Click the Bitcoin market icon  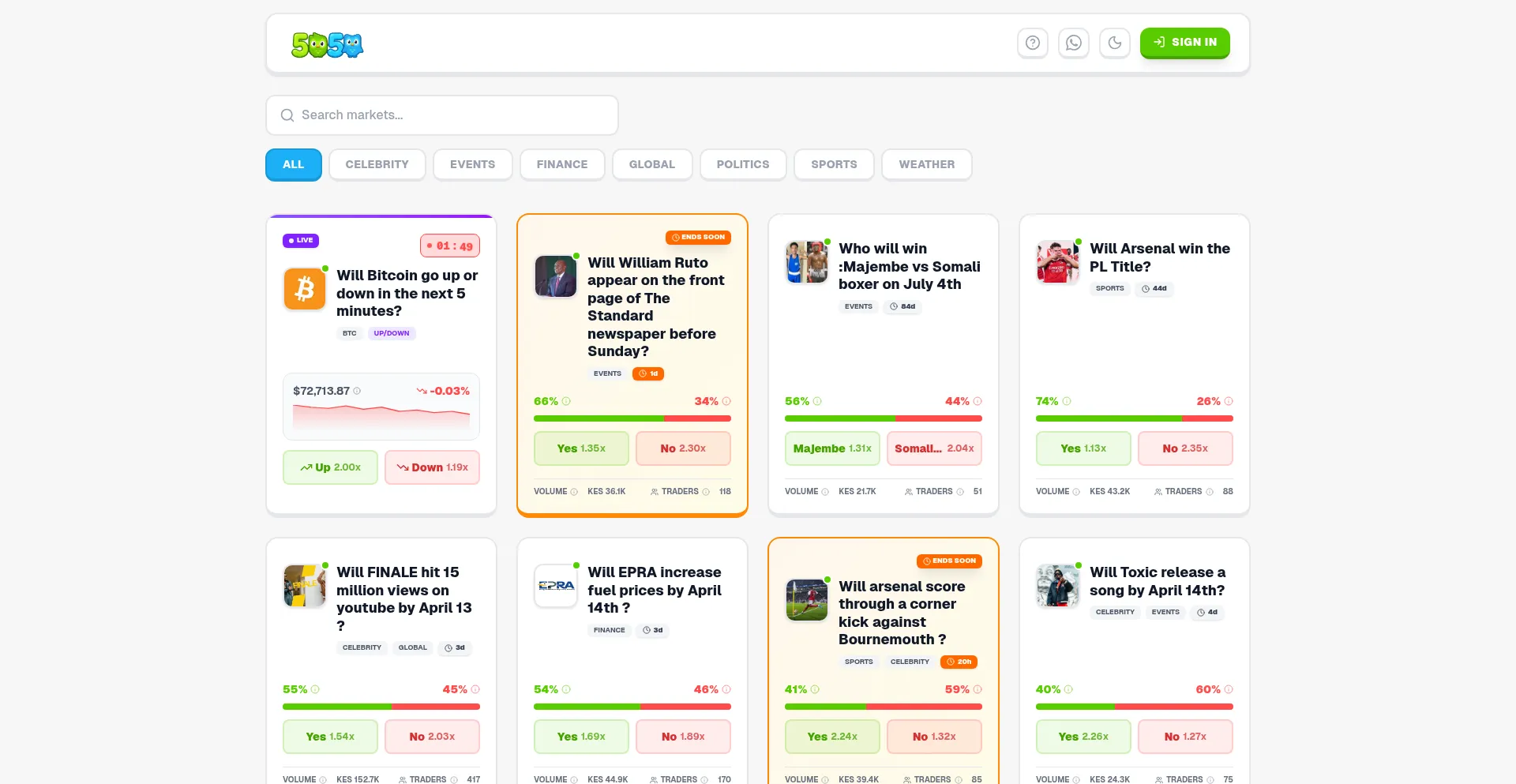coord(305,288)
